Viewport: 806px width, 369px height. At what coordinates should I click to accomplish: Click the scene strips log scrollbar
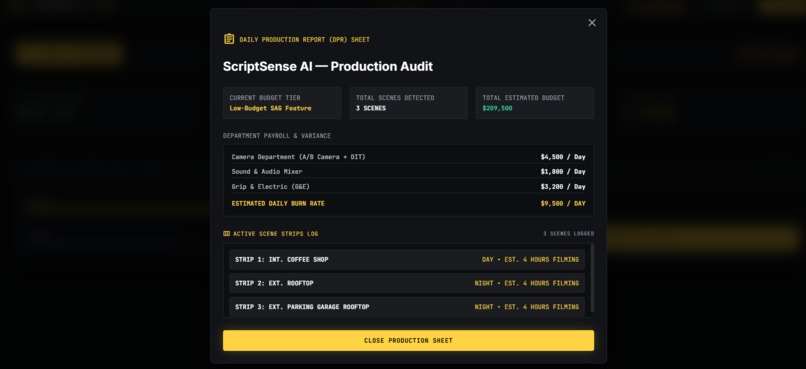point(592,278)
